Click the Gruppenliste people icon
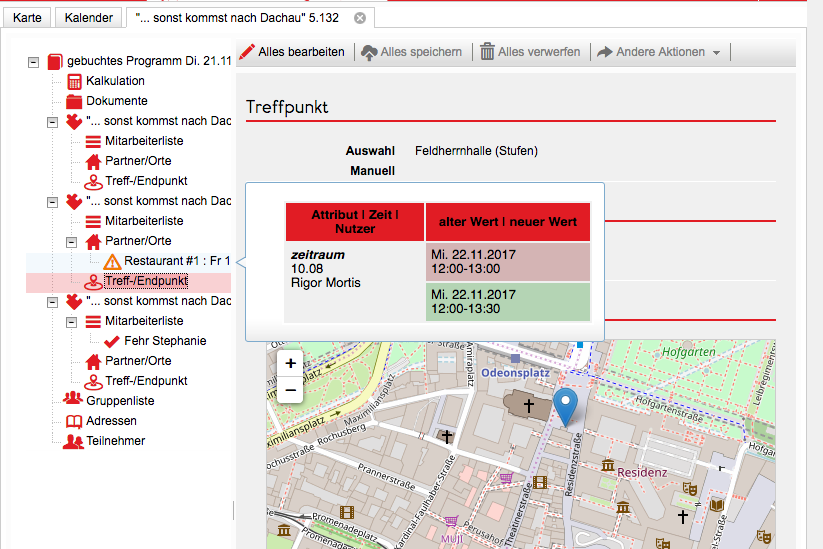823x549 pixels. click(73, 401)
